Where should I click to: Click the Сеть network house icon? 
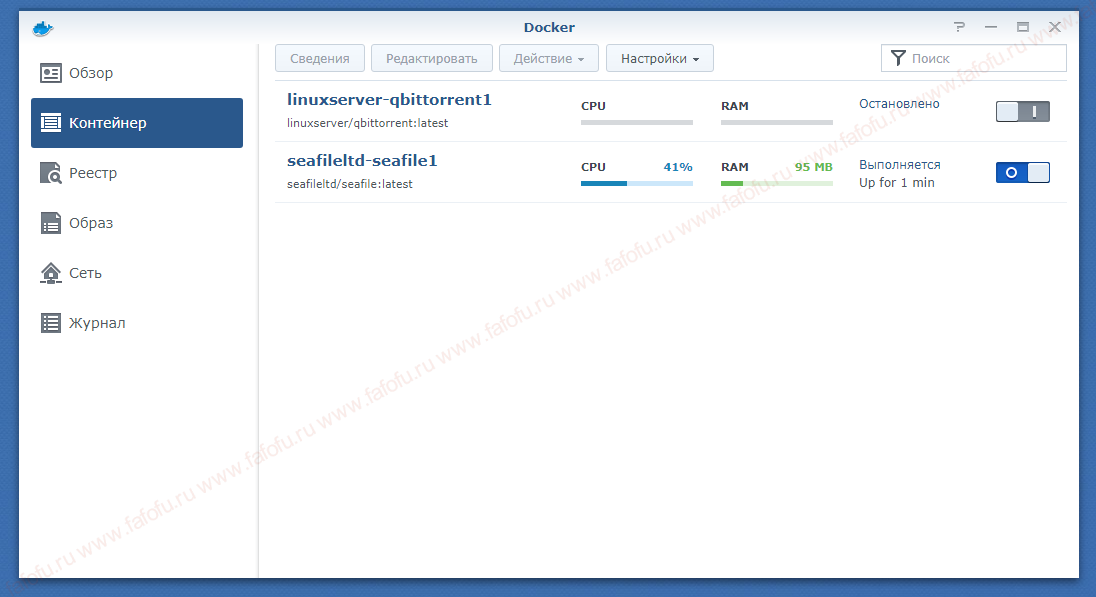coord(50,273)
